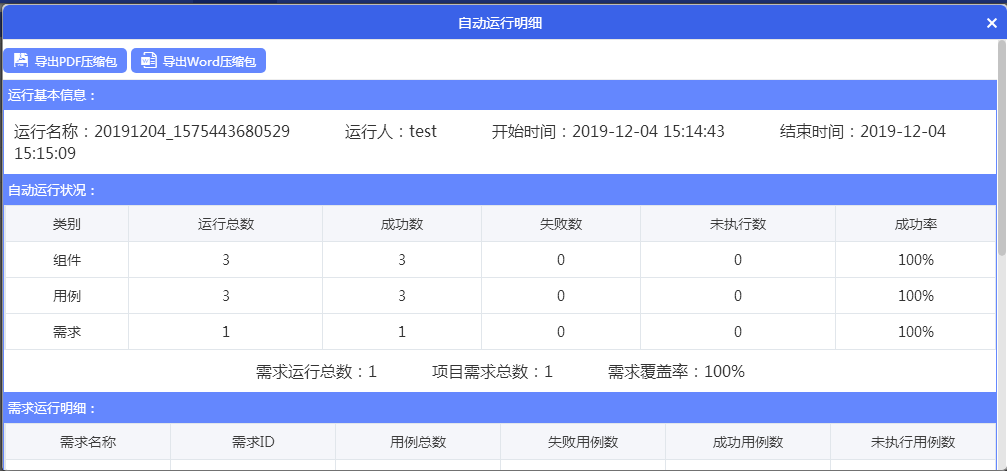This screenshot has height=471, width=1007.
Task: Select the 用例 row label
Action: (66, 296)
